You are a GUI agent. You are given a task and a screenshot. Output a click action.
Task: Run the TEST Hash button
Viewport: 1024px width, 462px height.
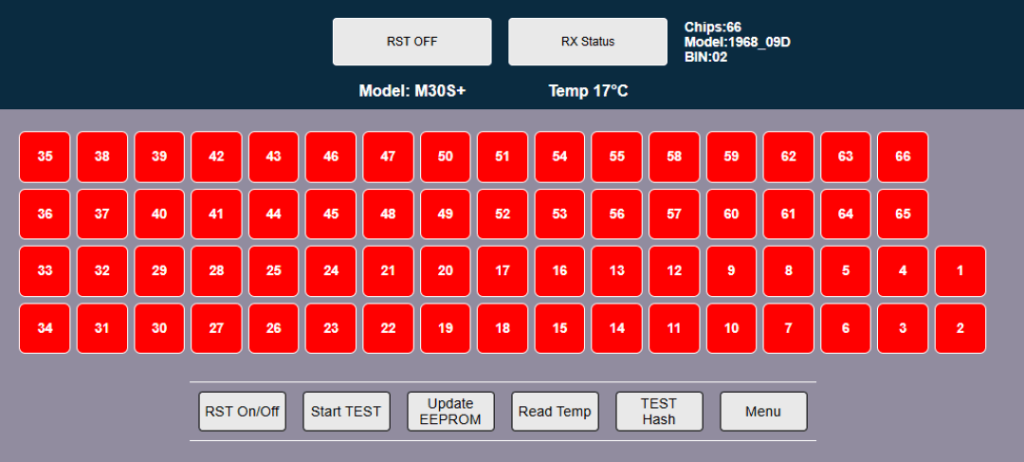659,411
